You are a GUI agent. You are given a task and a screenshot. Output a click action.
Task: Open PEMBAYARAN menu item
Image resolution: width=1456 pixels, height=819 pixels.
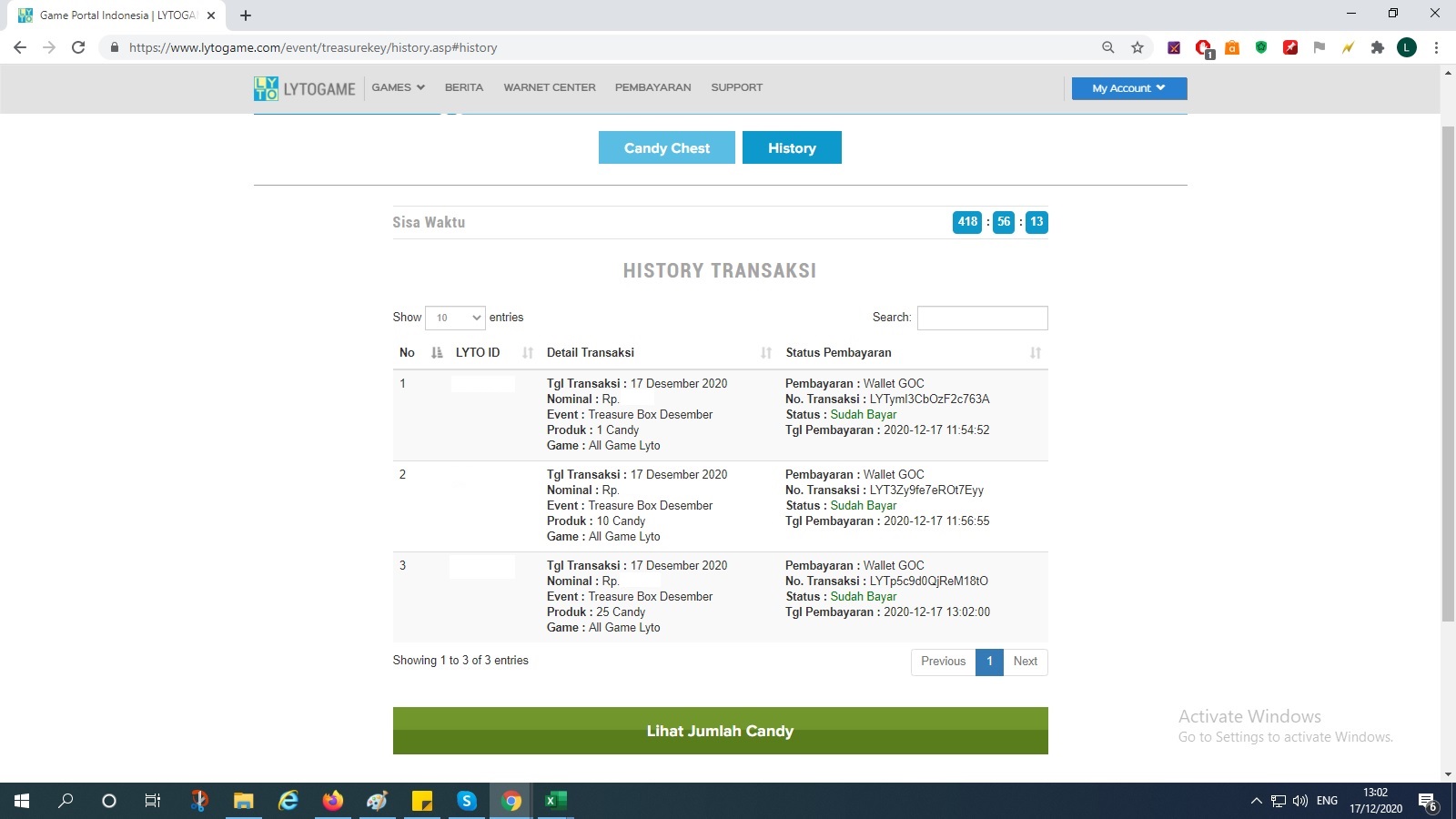pos(653,87)
